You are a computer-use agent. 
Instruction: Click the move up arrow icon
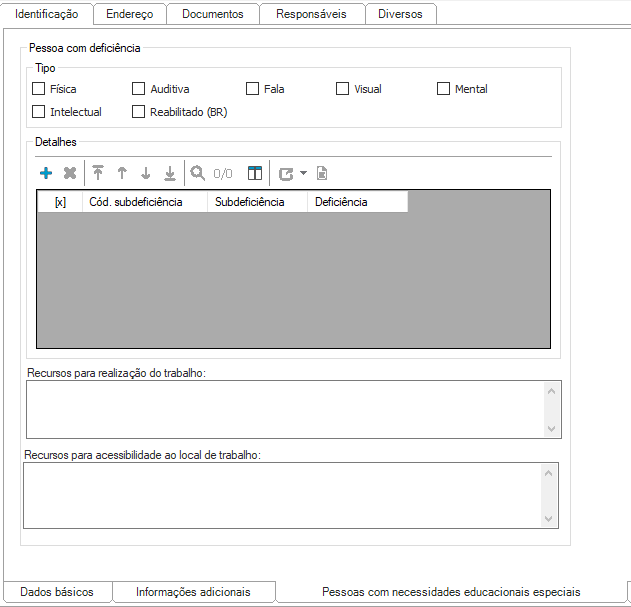122,173
